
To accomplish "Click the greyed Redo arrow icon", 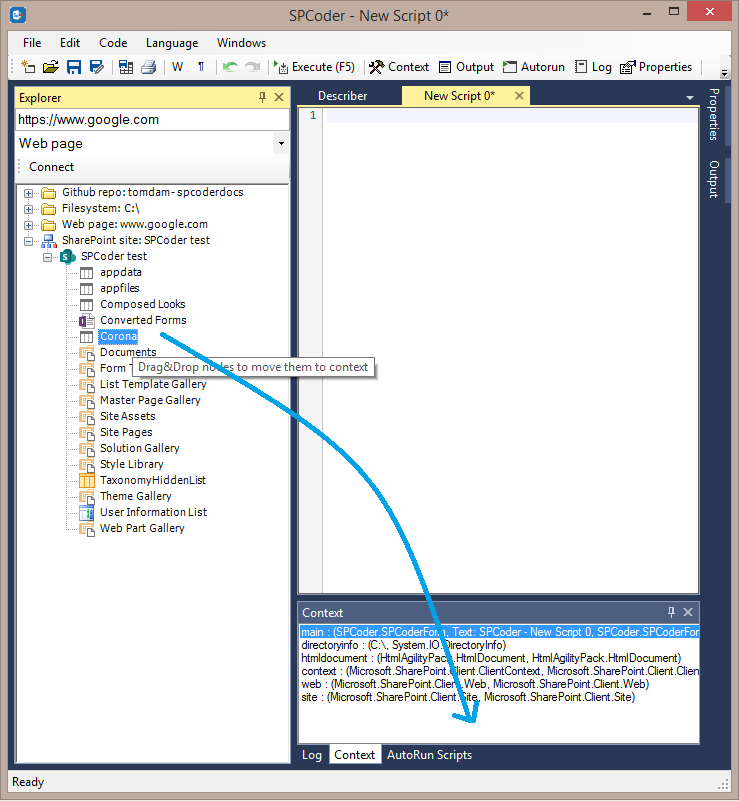I will 252,67.
